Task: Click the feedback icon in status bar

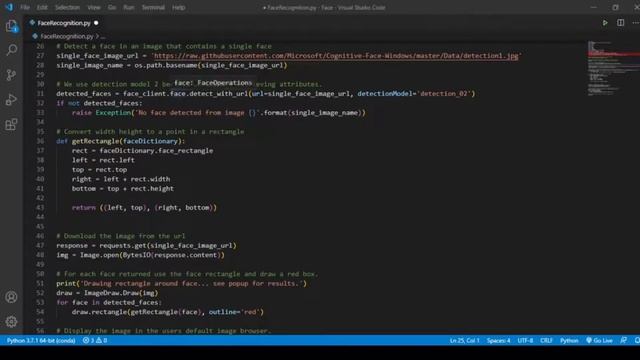Action: point(623,340)
